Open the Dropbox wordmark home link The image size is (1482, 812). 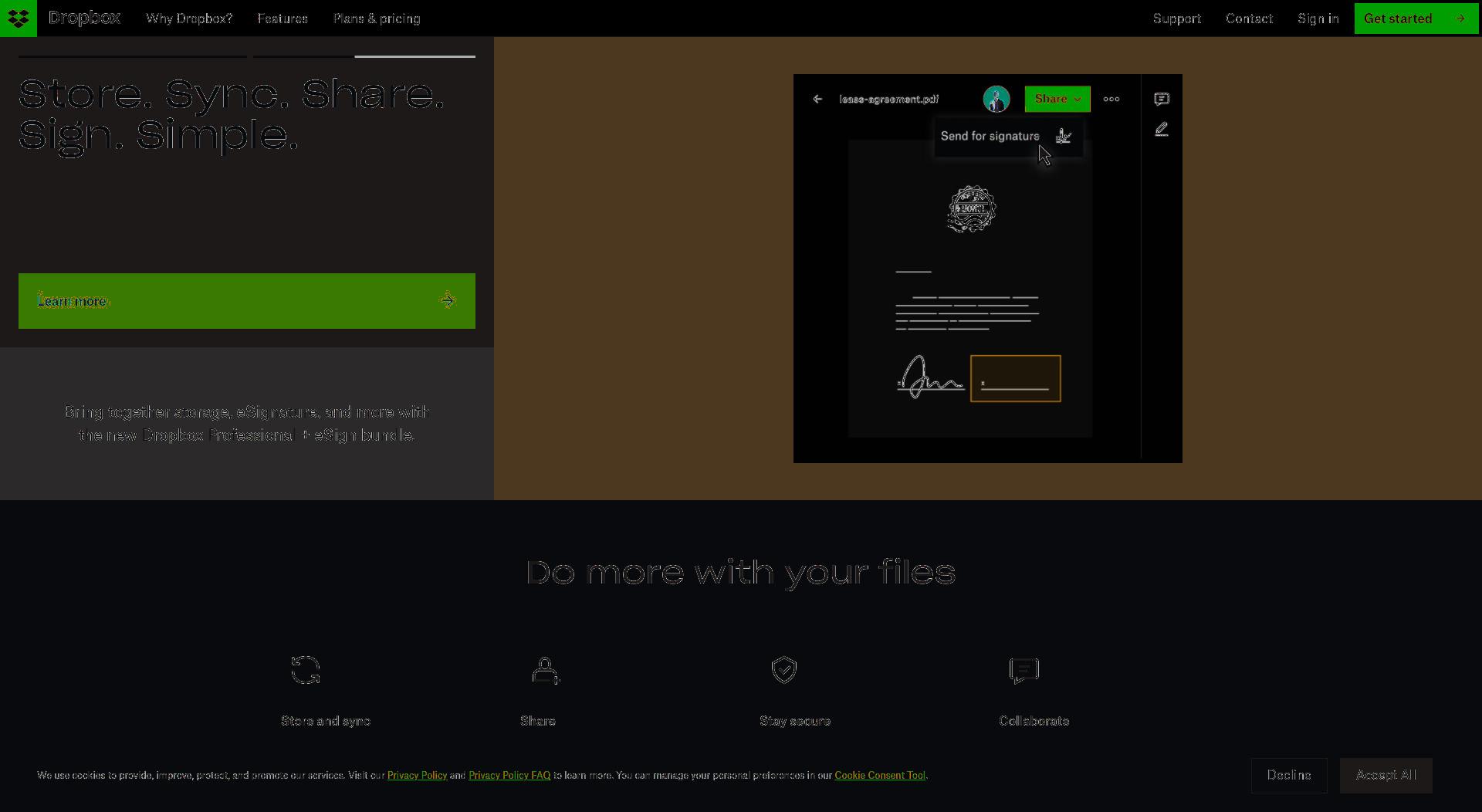(84, 19)
